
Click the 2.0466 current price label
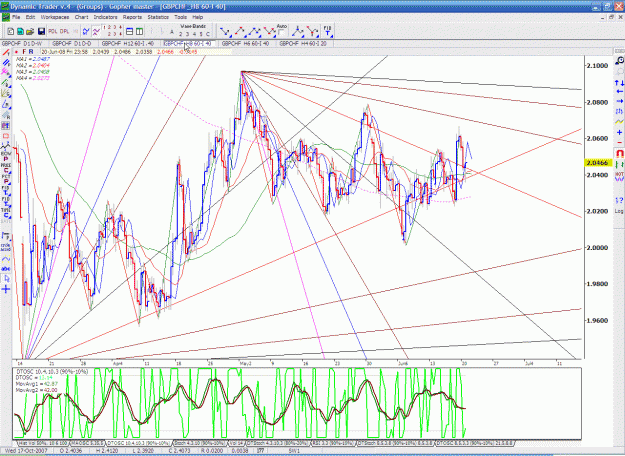[x=598, y=163]
